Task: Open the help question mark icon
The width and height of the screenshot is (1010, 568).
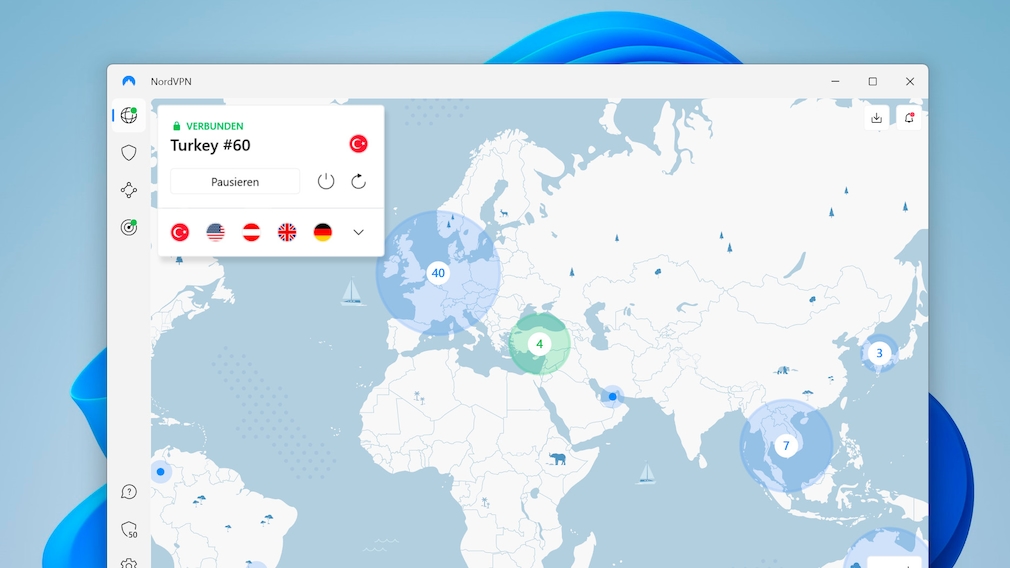Action: click(x=128, y=492)
